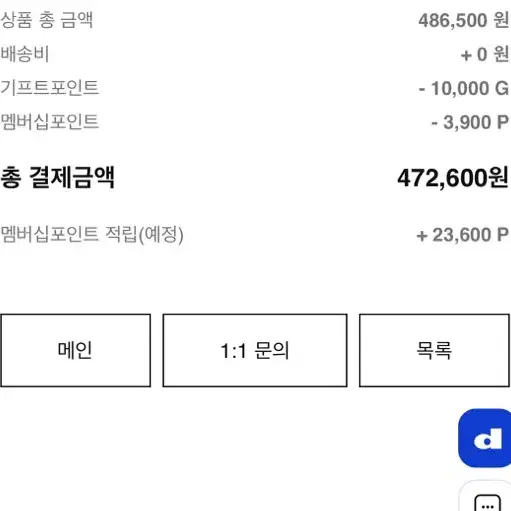511x511 pixels.
Task: Go to 메인 page button
Action: coord(76,350)
